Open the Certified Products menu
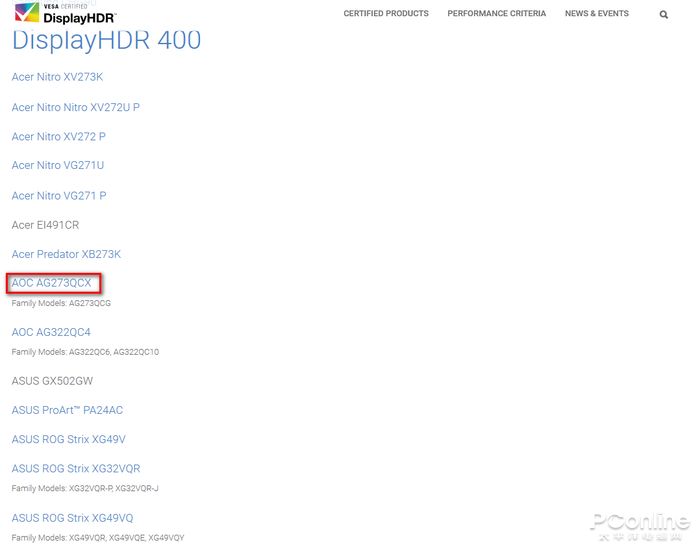Screen dimensions: 700x549 point(386,13)
